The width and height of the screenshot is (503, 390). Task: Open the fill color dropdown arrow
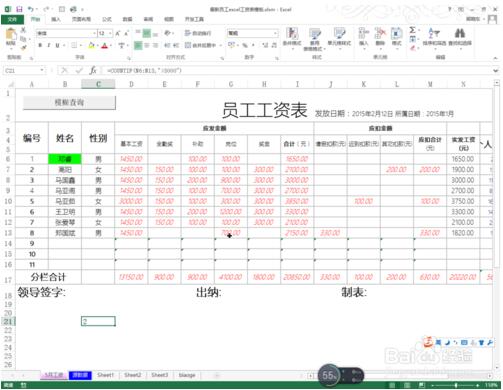point(97,45)
